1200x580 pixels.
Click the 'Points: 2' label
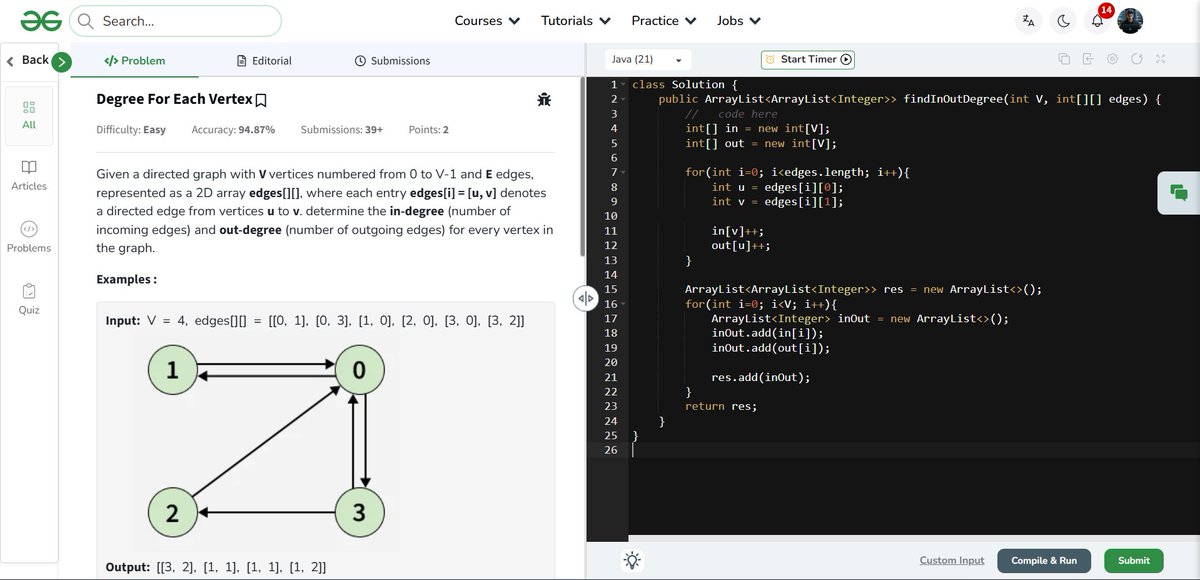pyautogui.click(x=429, y=130)
